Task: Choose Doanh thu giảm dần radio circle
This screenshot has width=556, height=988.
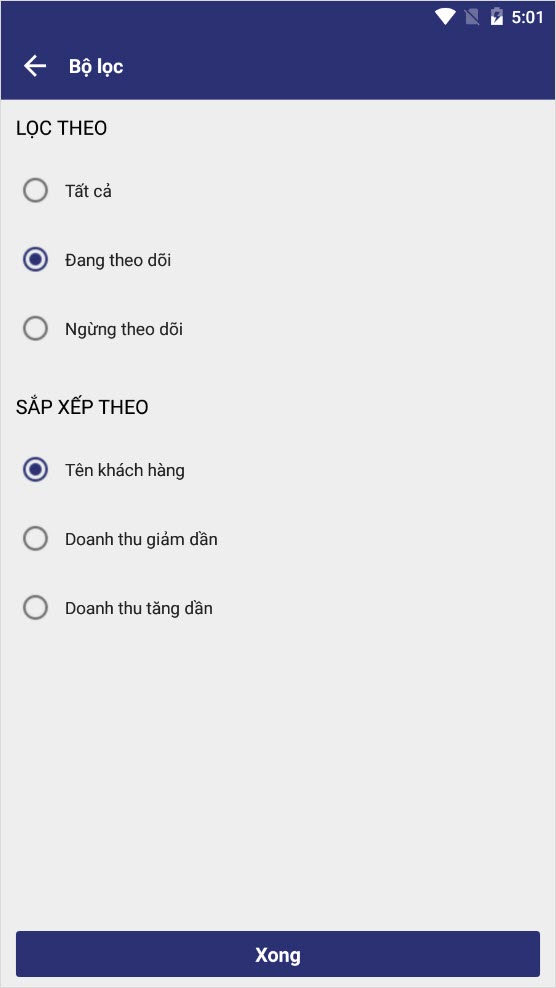Action: tap(35, 539)
